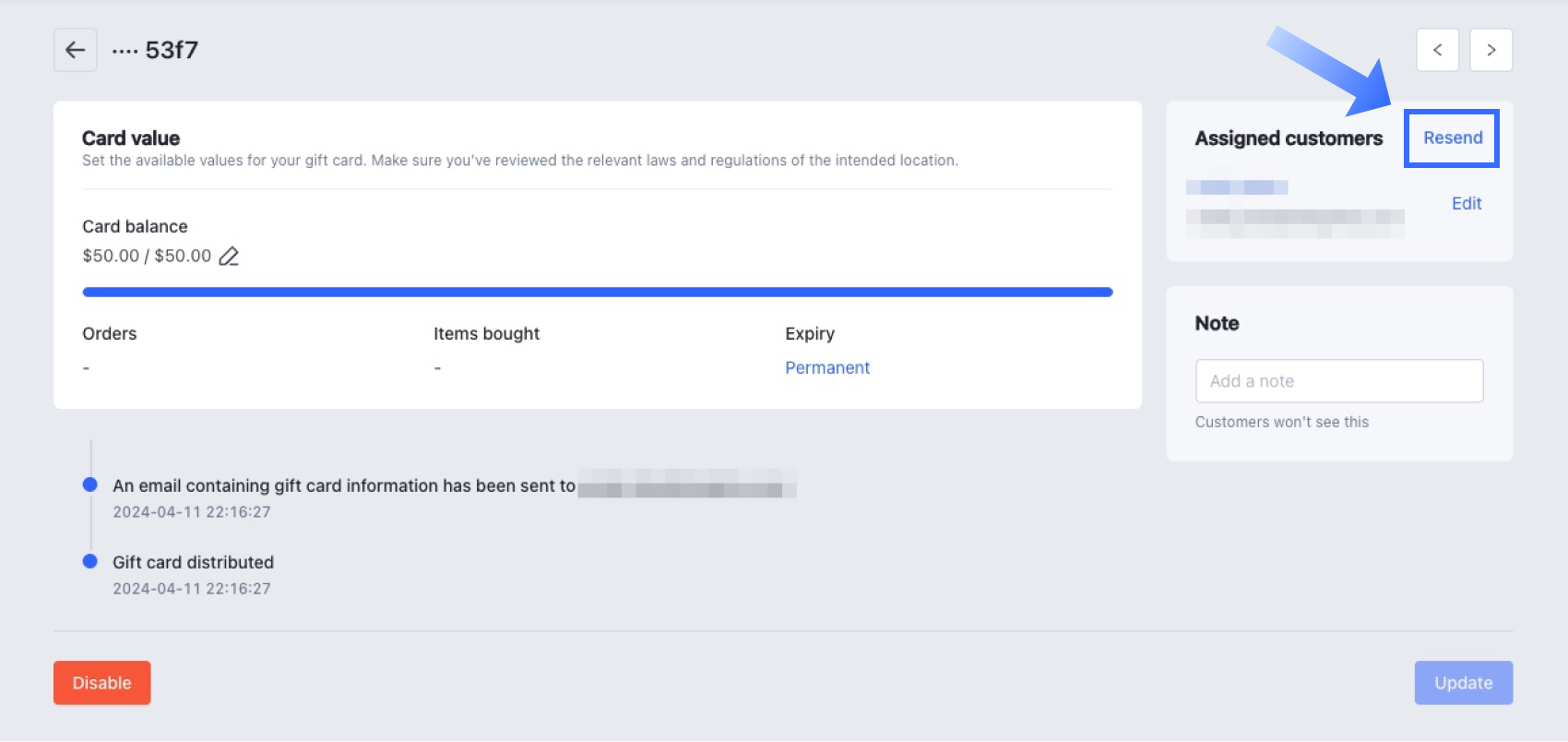1568x742 pixels.
Task: Edit card balance pencil icon
Action: [x=229, y=257]
